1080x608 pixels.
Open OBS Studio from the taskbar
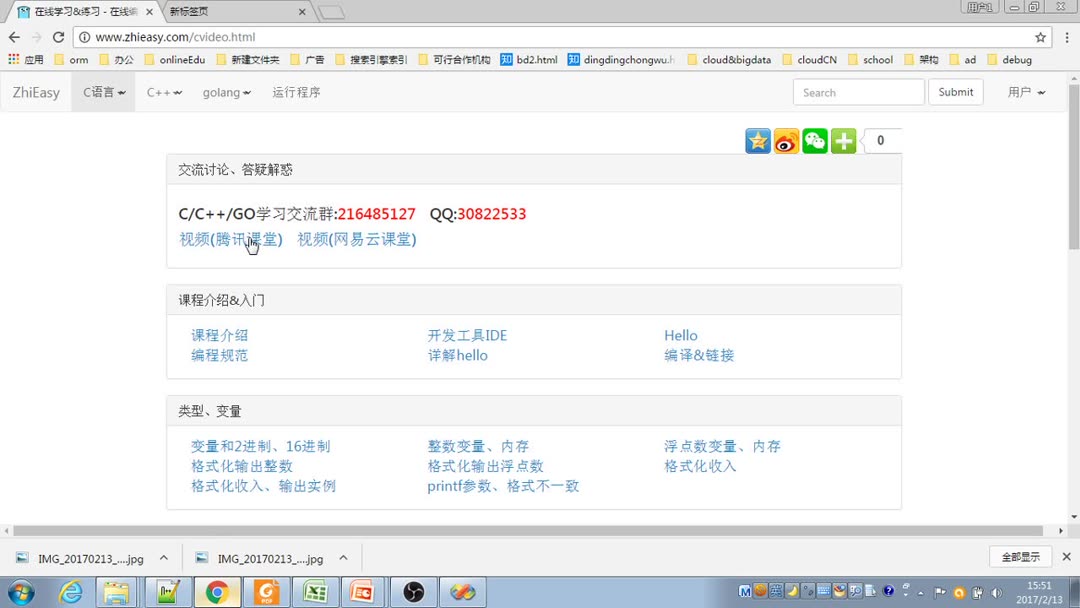[x=413, y=591]
